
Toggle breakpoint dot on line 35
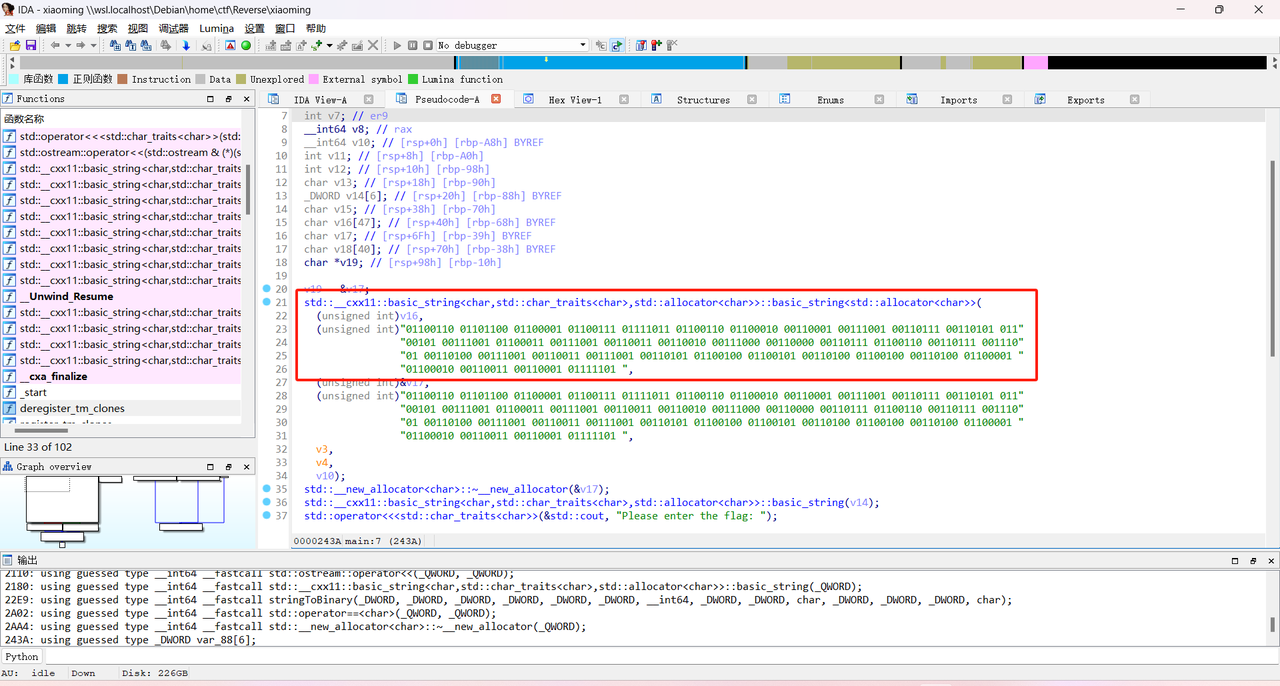pos(266,489)
